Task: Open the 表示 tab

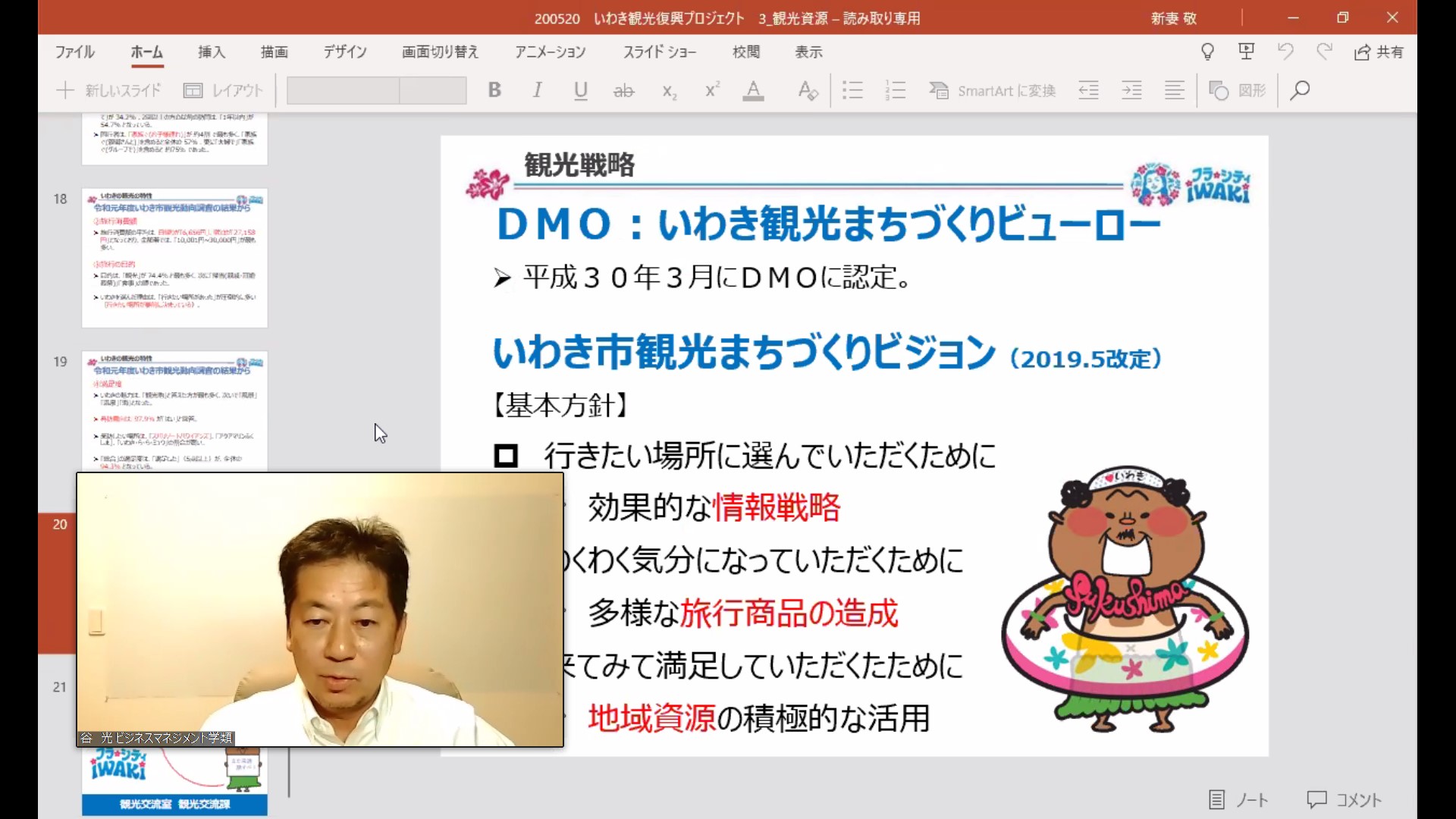Action: point(808,52)
